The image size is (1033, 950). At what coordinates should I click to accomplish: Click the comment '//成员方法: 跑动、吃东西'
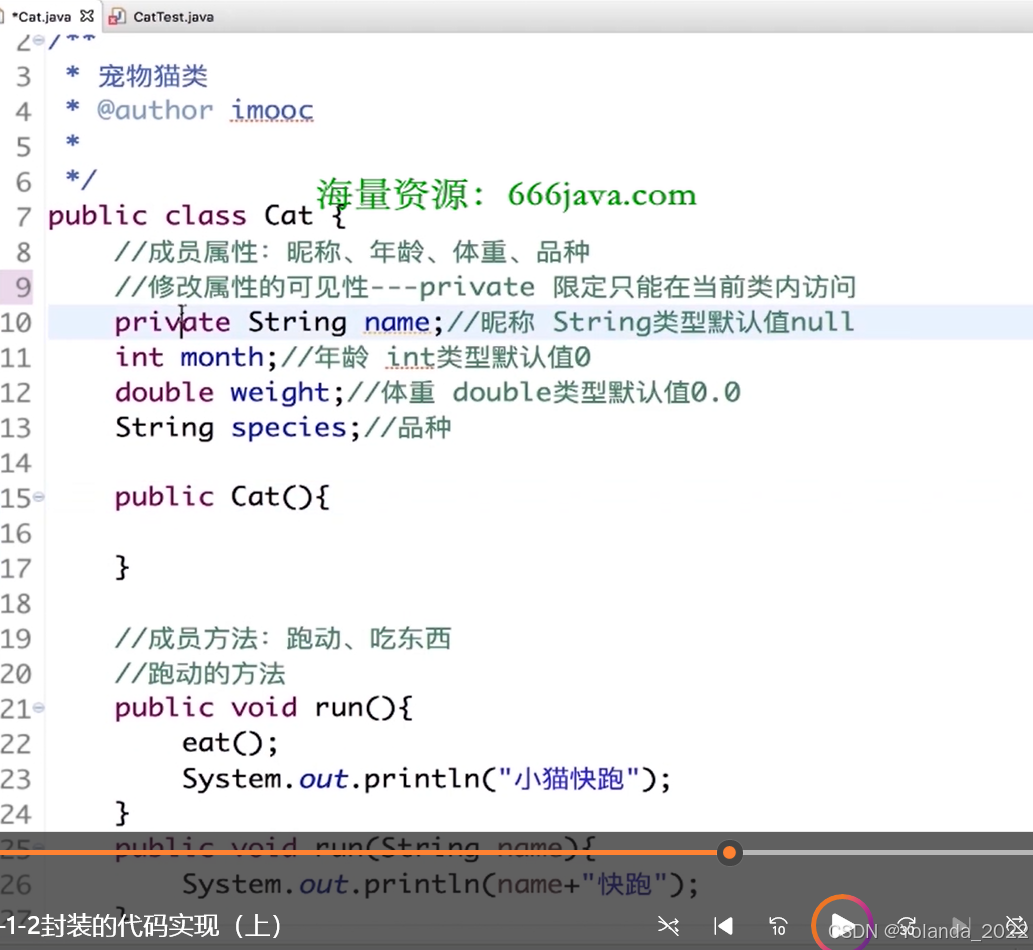(283, 639)
